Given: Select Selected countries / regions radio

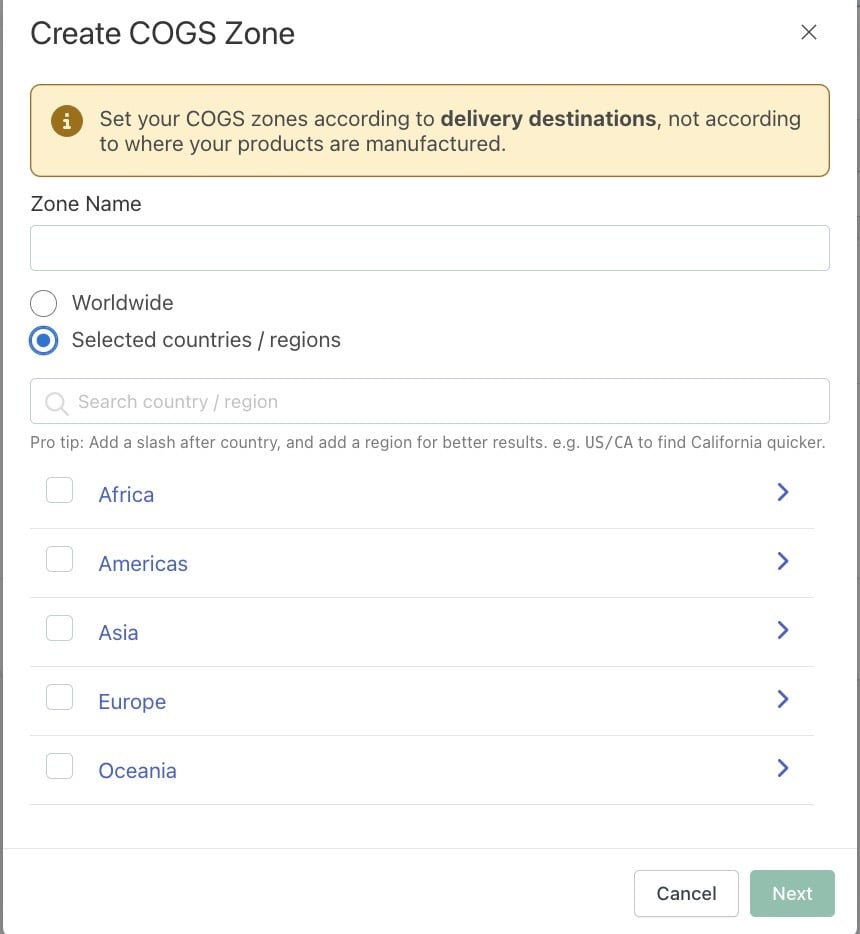Looking at the screenshot, I should coord(43,340).
